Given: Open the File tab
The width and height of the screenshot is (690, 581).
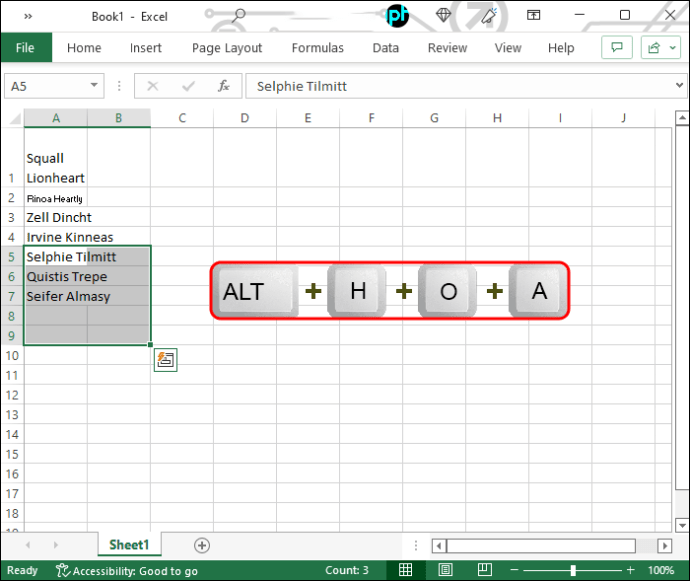Looking at the screenshot, I should 25,48.
